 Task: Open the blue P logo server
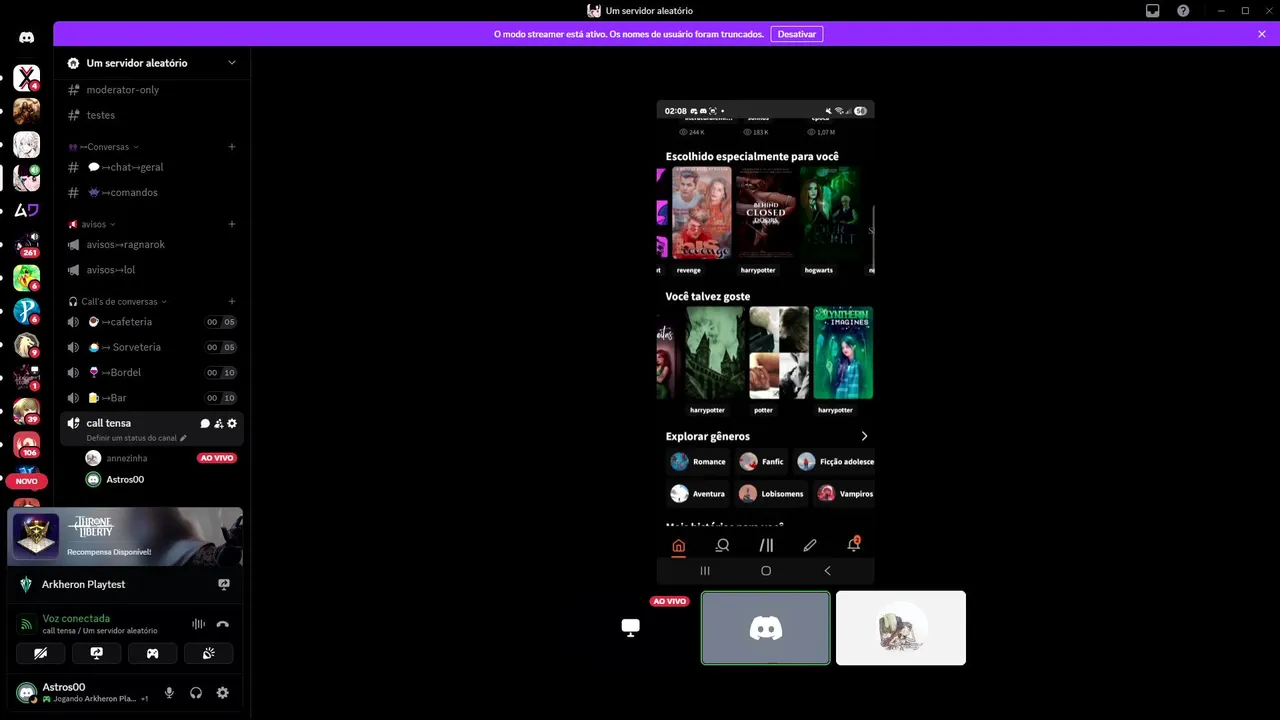tap(27, 311)
